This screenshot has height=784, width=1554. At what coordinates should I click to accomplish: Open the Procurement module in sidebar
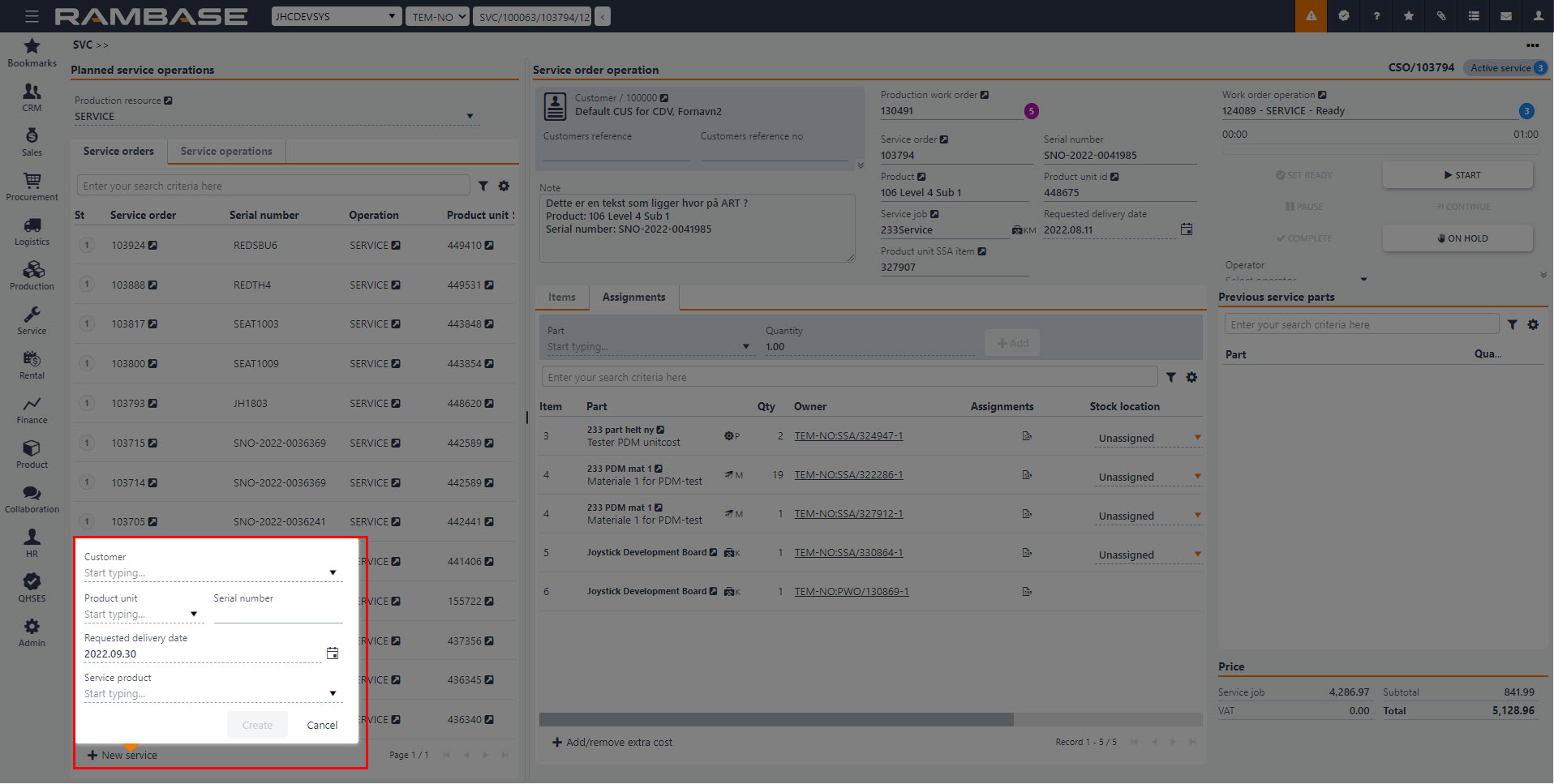point(32,186)
